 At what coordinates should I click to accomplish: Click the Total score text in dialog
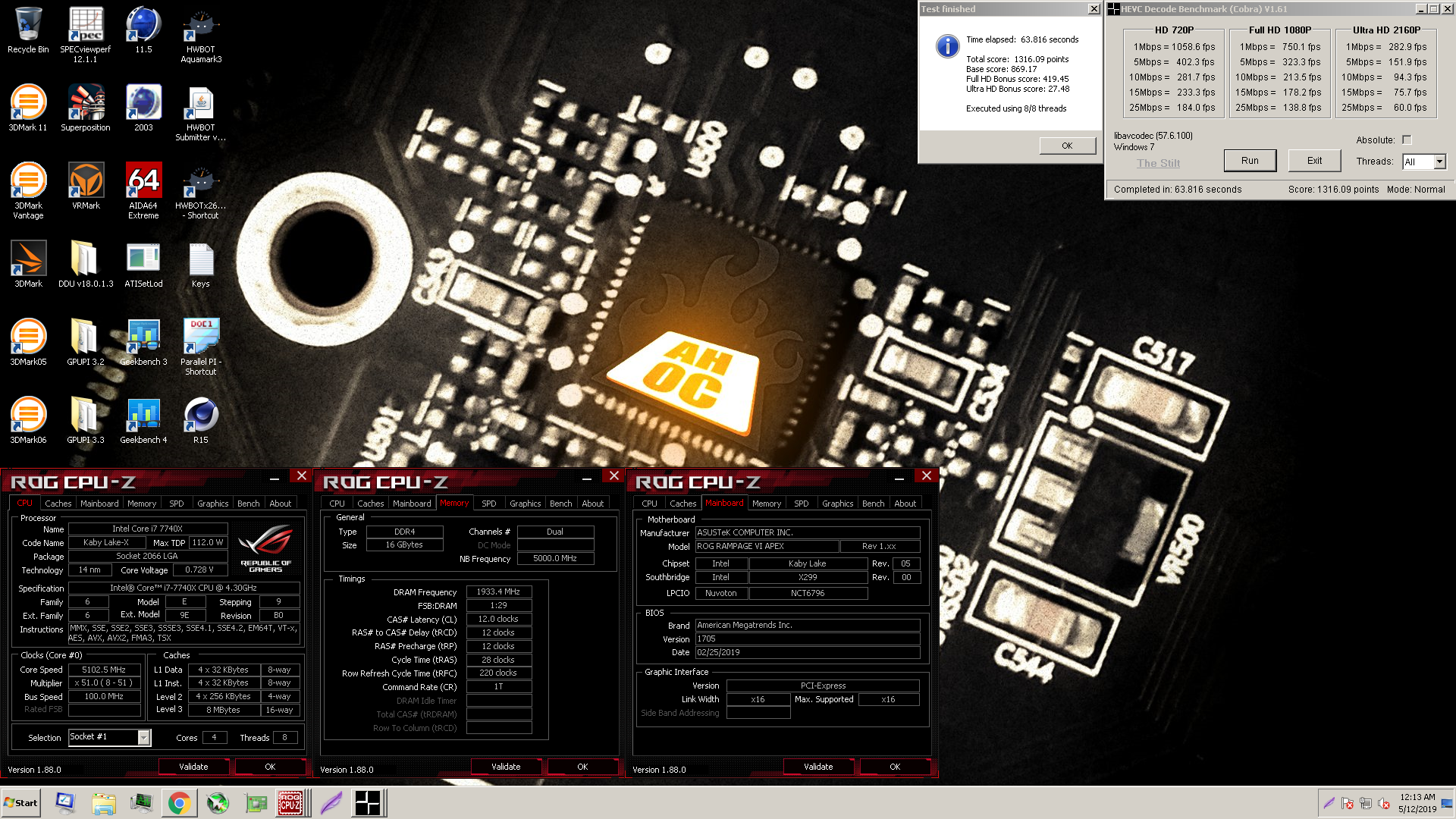pos(1017,59)
